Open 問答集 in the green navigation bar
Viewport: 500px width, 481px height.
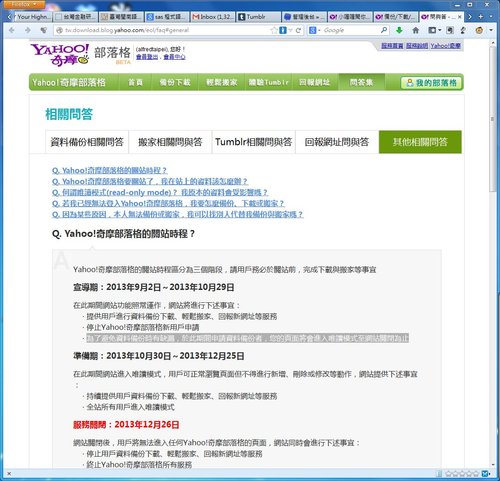pyautogui.click(x=361, y=82)
